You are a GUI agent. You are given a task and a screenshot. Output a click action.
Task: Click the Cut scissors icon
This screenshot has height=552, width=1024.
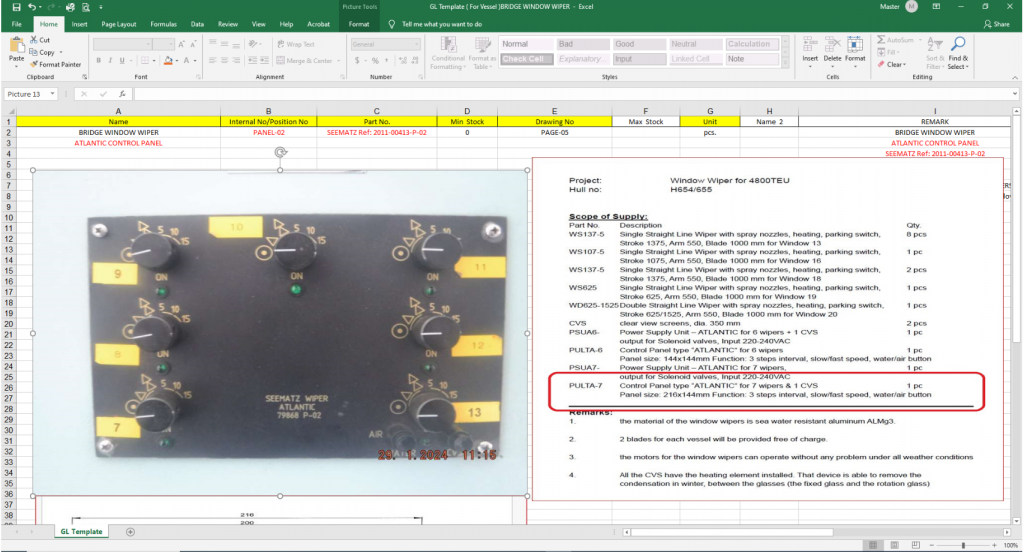[x=35, y=40]
